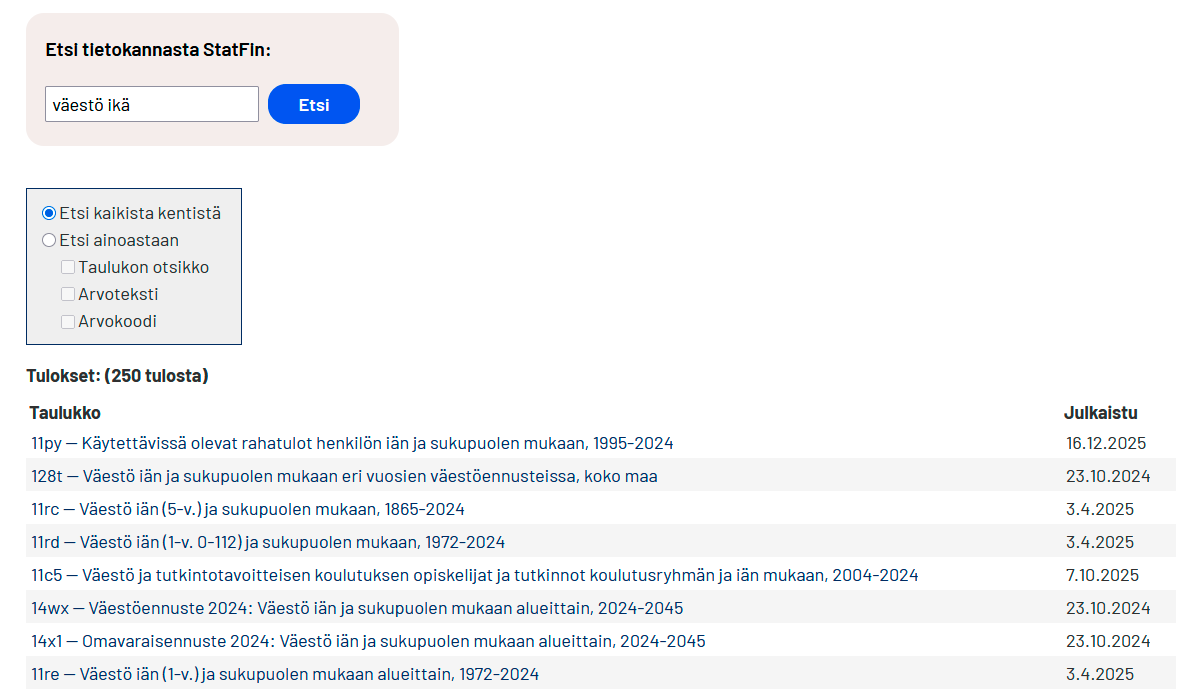Check the 'Taulukon otsikko' checkbox
The width and height of the screenshot is (1186, 698).
(68, 267)
